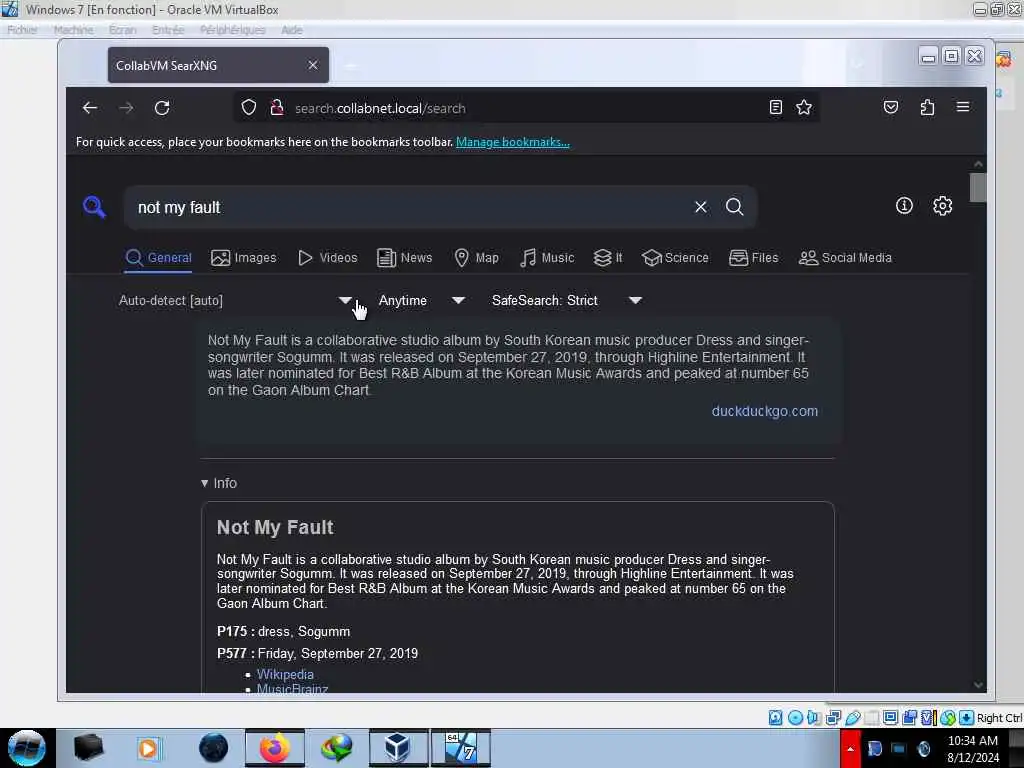Screen dimensions: 1024x768
Task: Open the VirtualBox Périphériques menu
Action: [232, 30]
